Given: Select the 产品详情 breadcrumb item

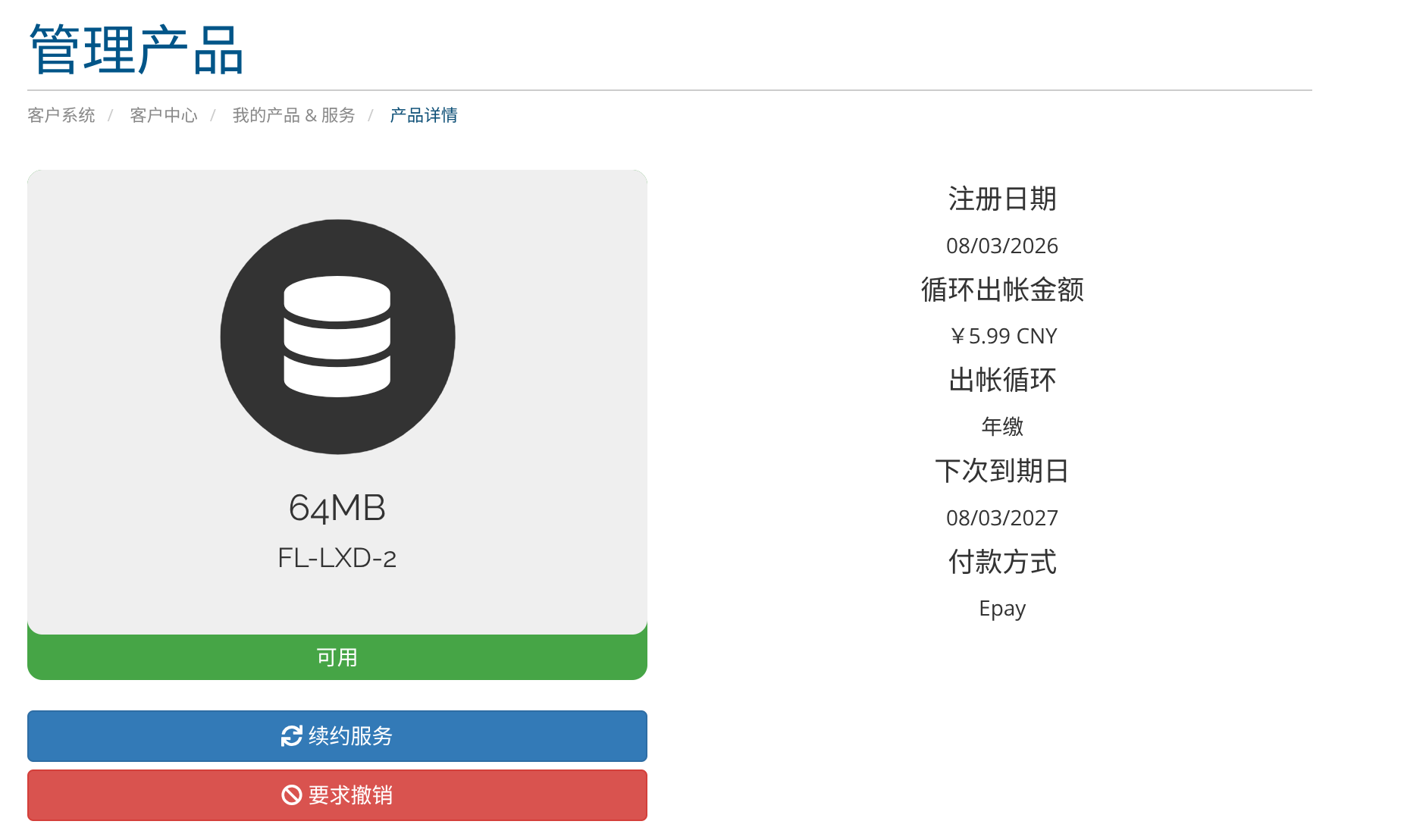Looking at the screenshot, I should click(x=424, y=115).
